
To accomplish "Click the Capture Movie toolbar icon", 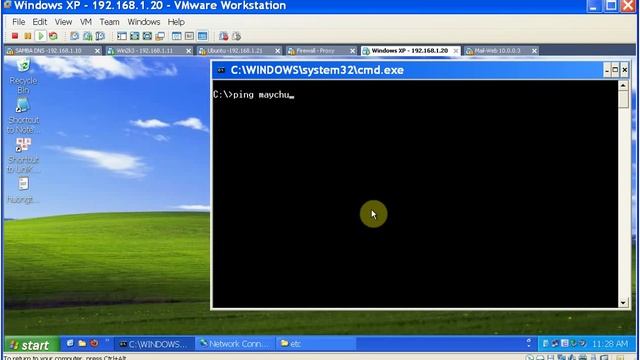I will [x=236, y=36].
